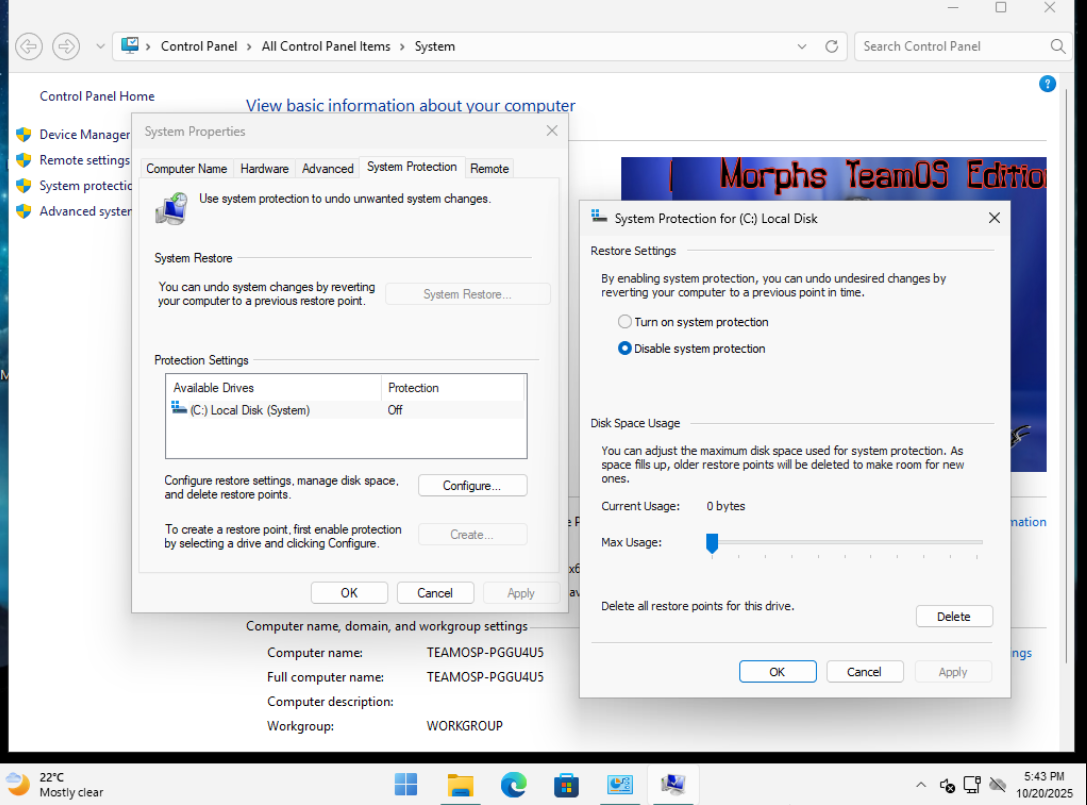Screen dimensions: 1087x805
Task: Click Cancel in System Properties dialog
Action: 435,593
